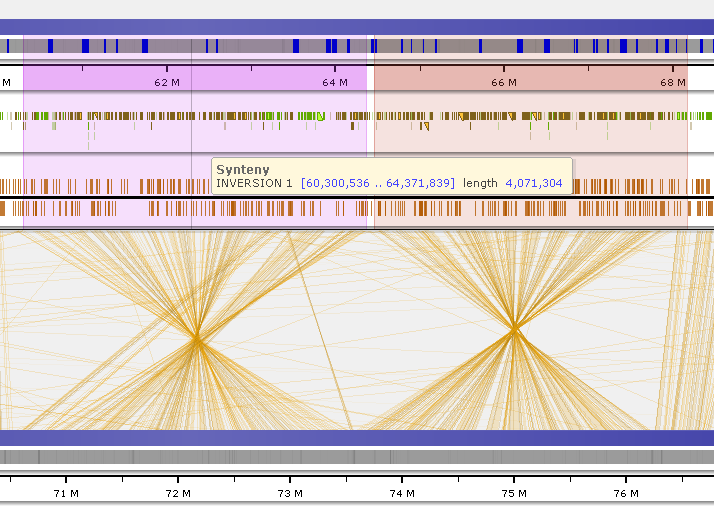Click the 73 M label on lower ruler

click(x=290, y=493)
